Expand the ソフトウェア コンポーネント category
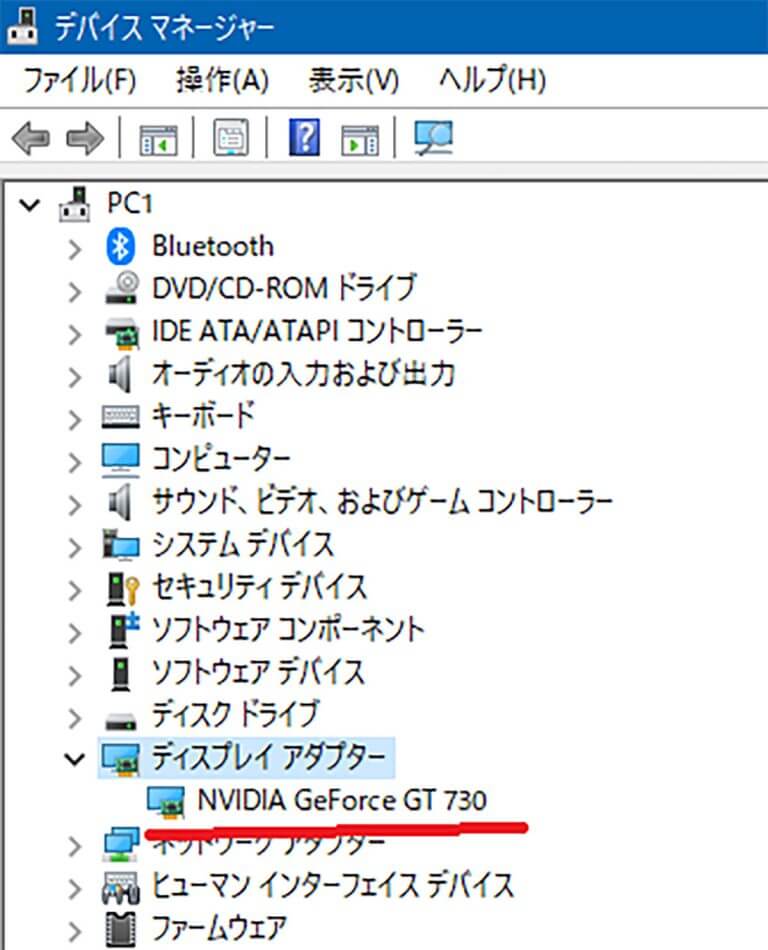 pyautogui.click(x=74, y=633)
